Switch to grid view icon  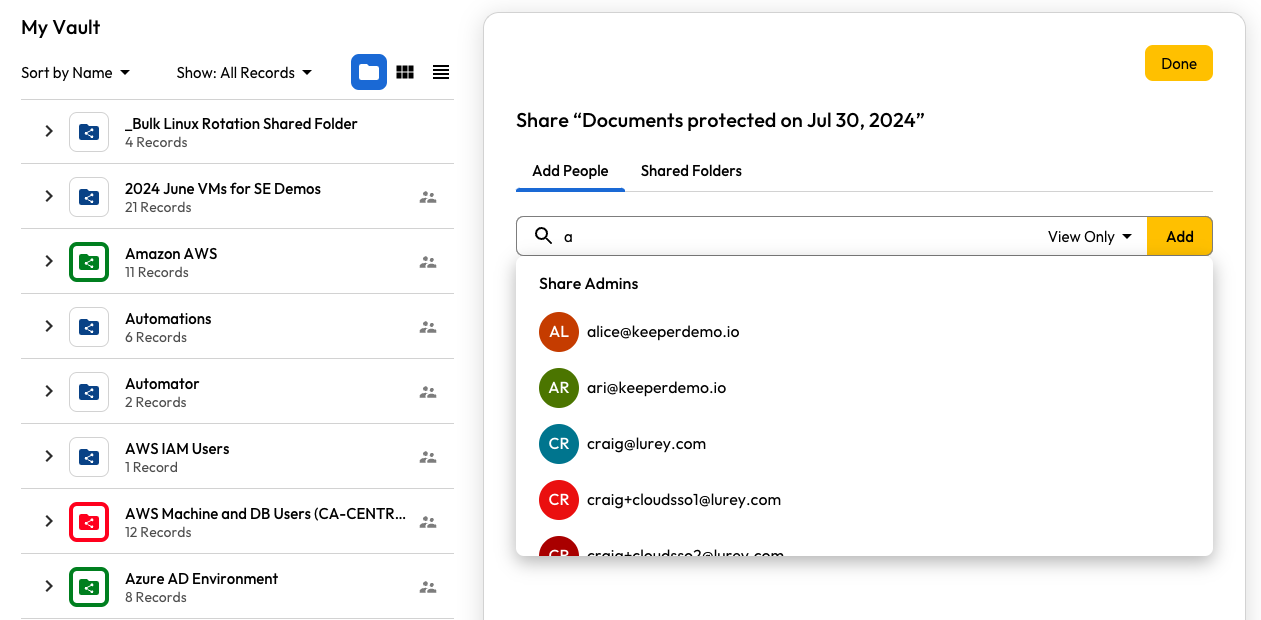405,72
